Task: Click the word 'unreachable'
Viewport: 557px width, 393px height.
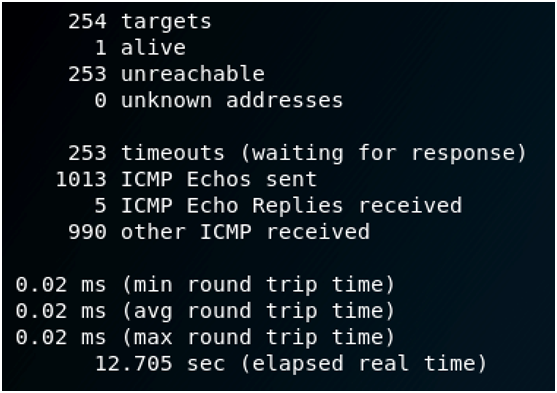Action: pyautogui.click(x=193, y=74)
